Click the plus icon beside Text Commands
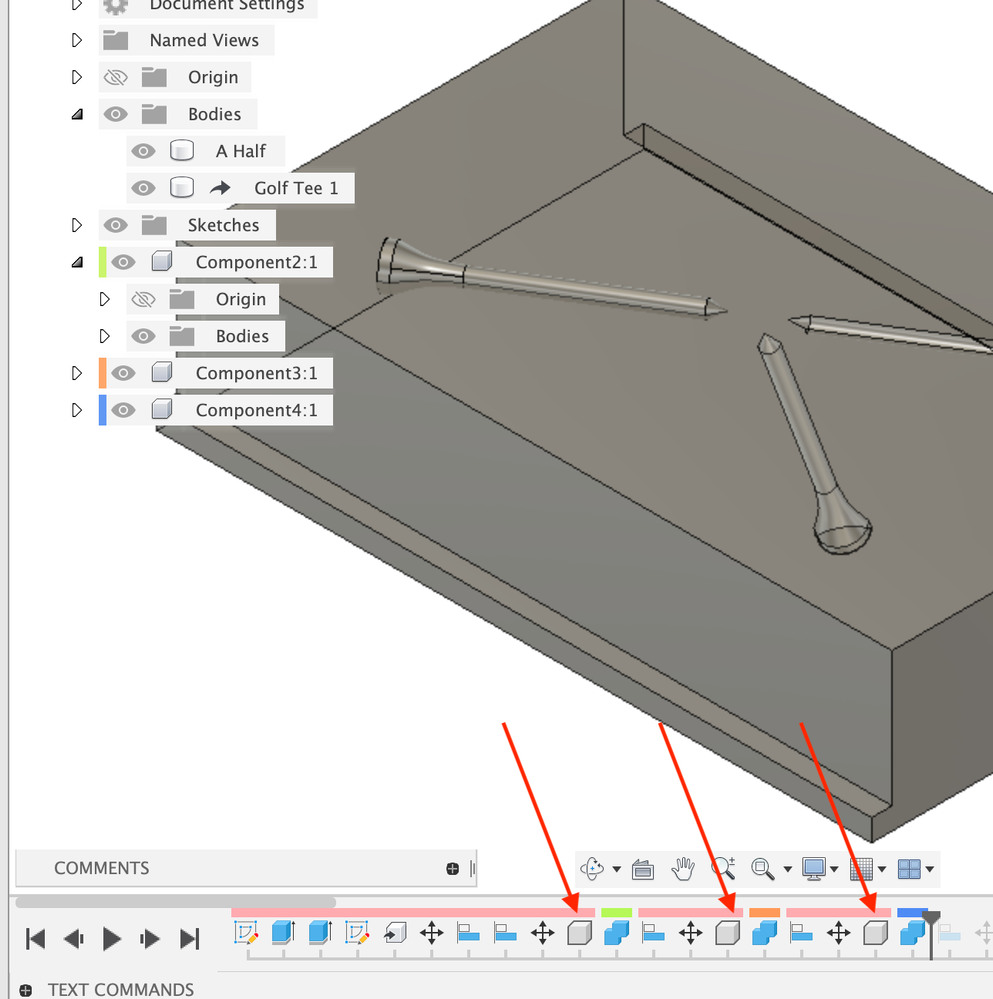Viewport: 993px width, 999px height. tap(25, 990)
